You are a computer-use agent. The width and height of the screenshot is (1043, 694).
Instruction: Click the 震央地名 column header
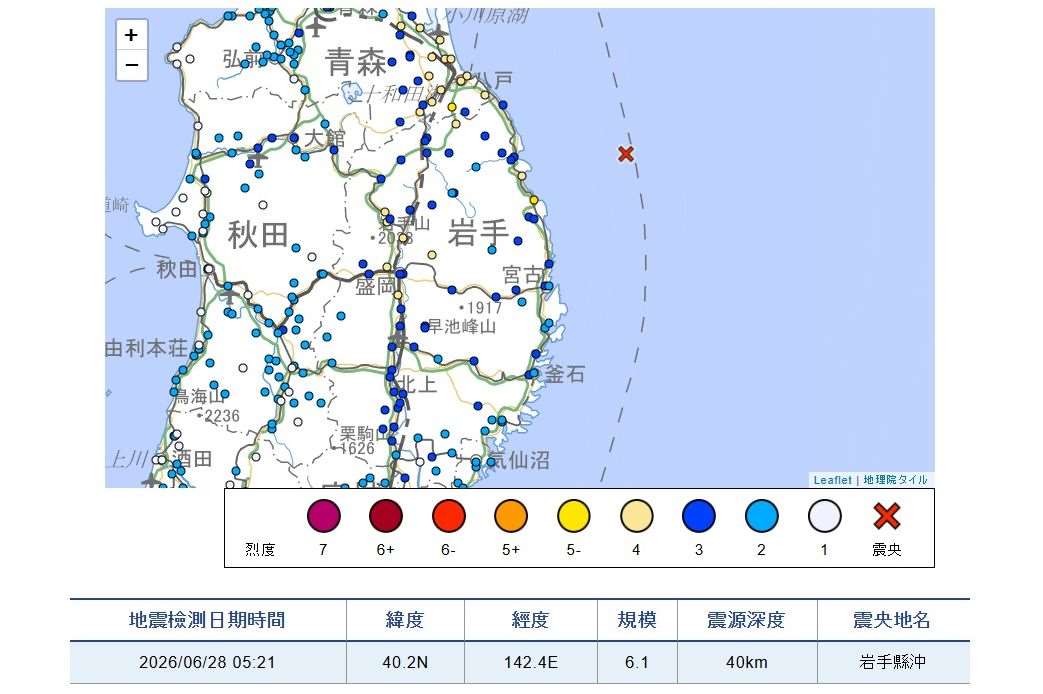[892, 620]
